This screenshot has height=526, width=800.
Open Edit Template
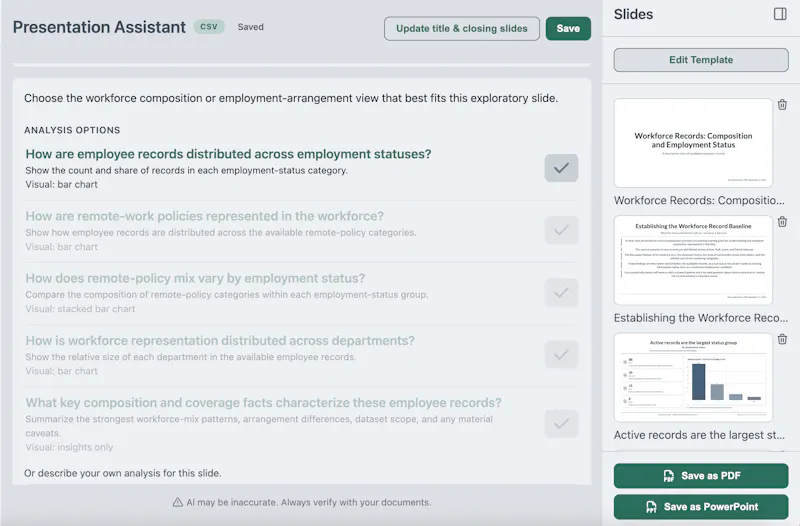point(701,60)
